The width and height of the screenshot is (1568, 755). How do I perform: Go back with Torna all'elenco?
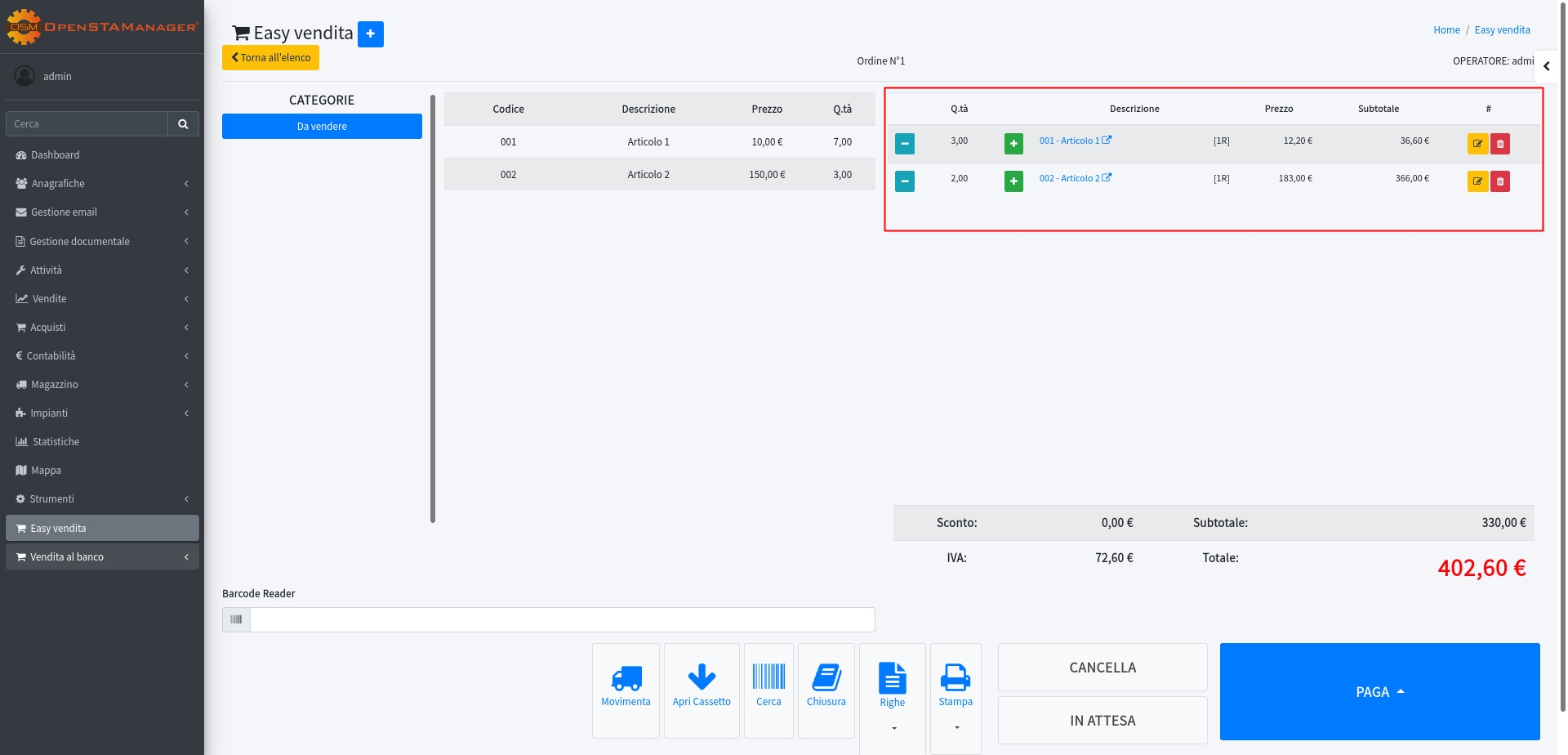(270, 58)
